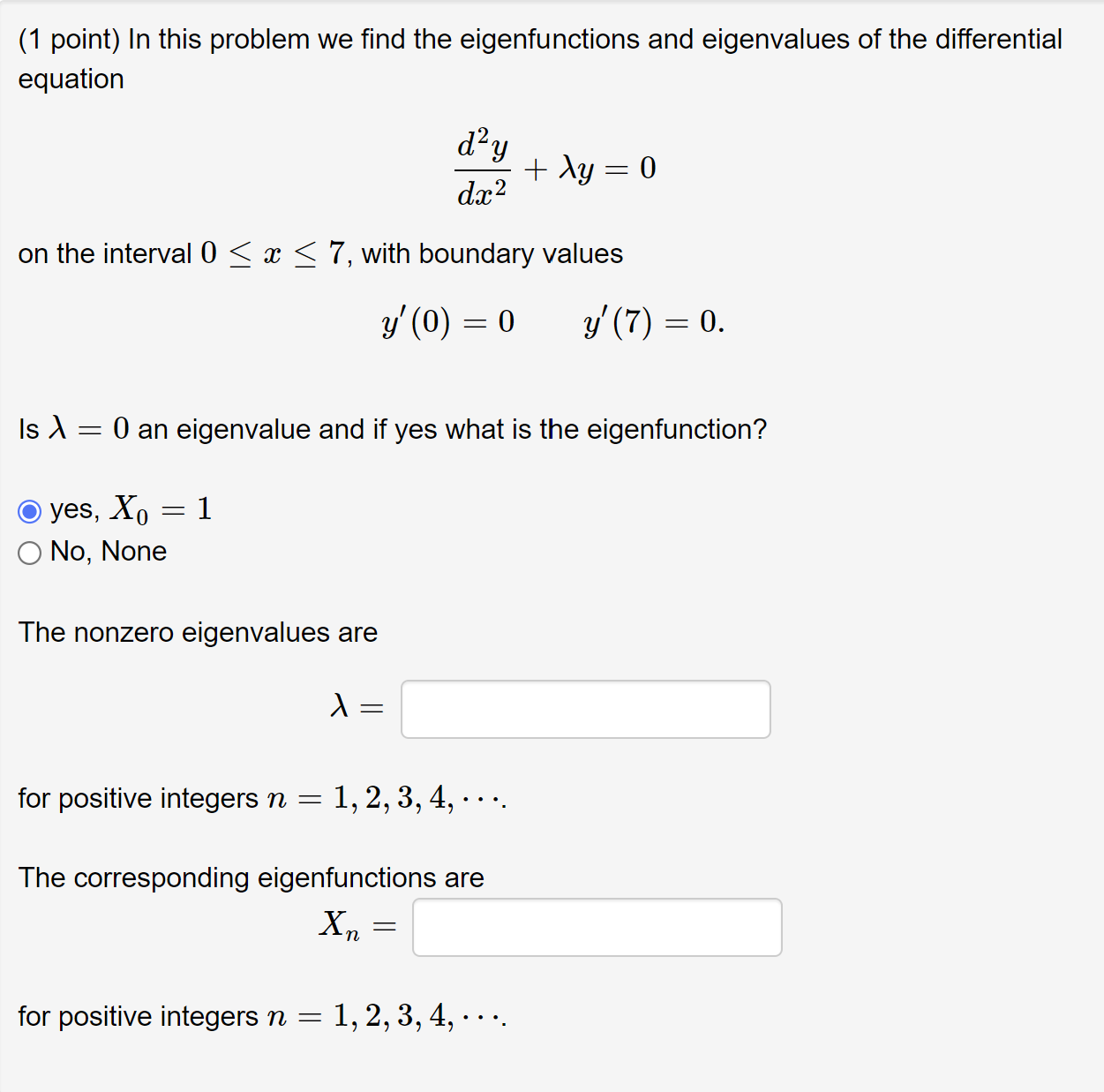Viewport: 1104px width, 1092px height.
Task: Click the Xₙ eigenfunction answer field
Action: click(x=597, y=927)
